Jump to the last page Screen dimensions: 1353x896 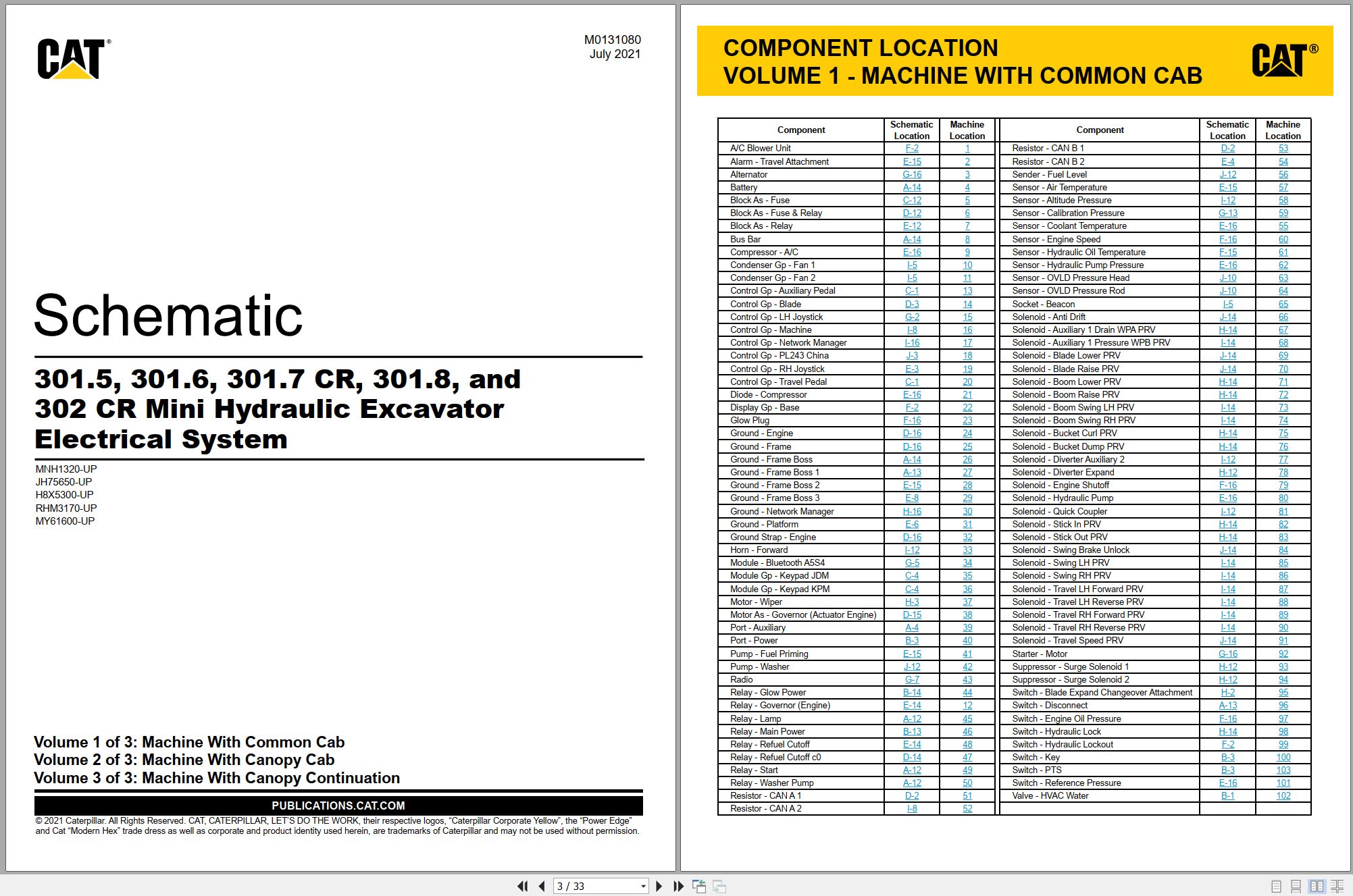[x=678, y=886]
